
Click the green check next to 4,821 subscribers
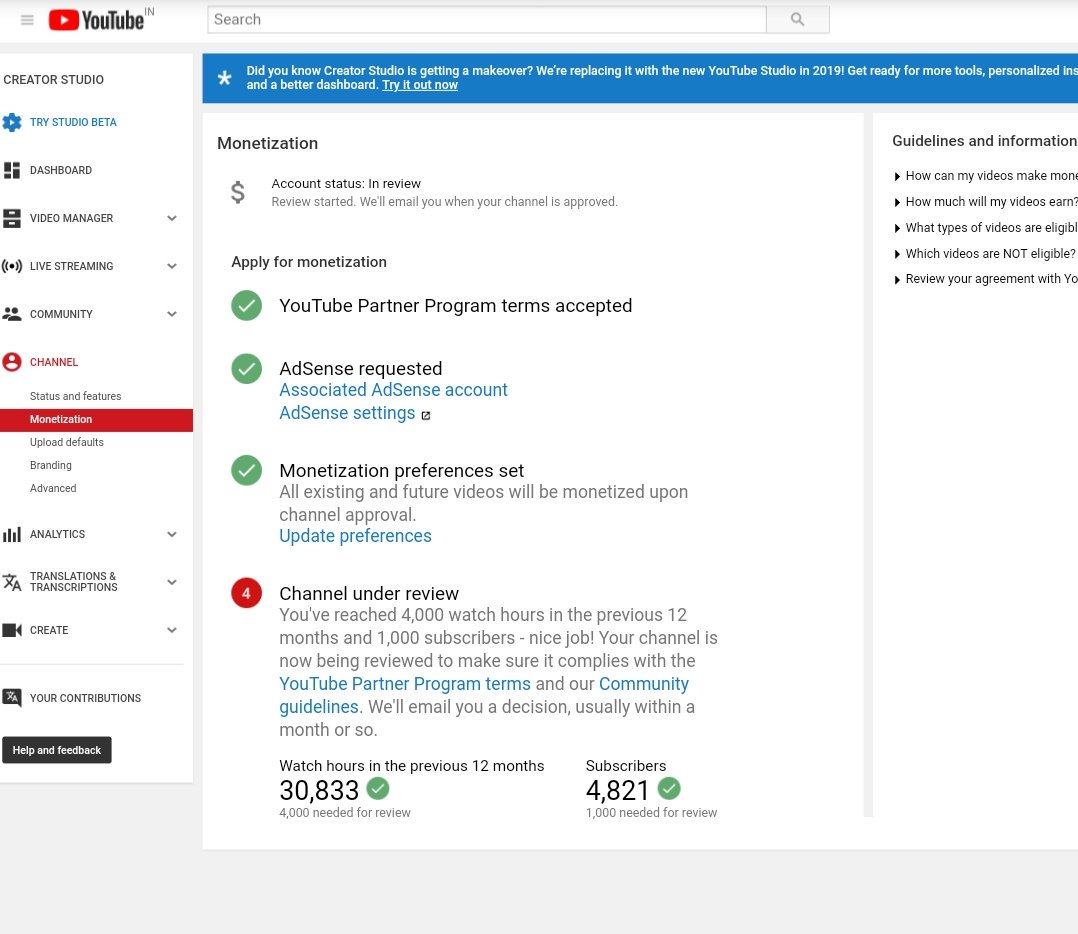(x=669, y=788)
